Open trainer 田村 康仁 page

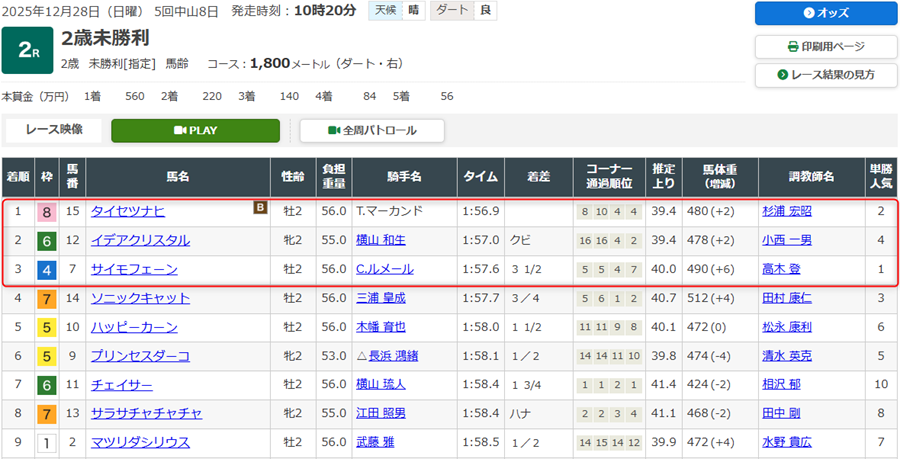pos(786,298)
